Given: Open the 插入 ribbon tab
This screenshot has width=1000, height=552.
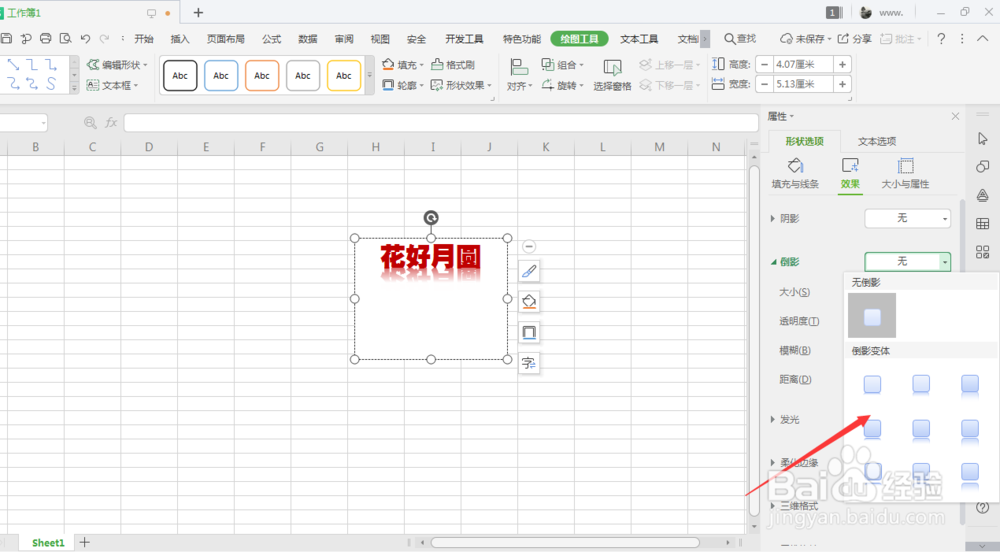Looking at the screenshot, I should pos(180,39).
